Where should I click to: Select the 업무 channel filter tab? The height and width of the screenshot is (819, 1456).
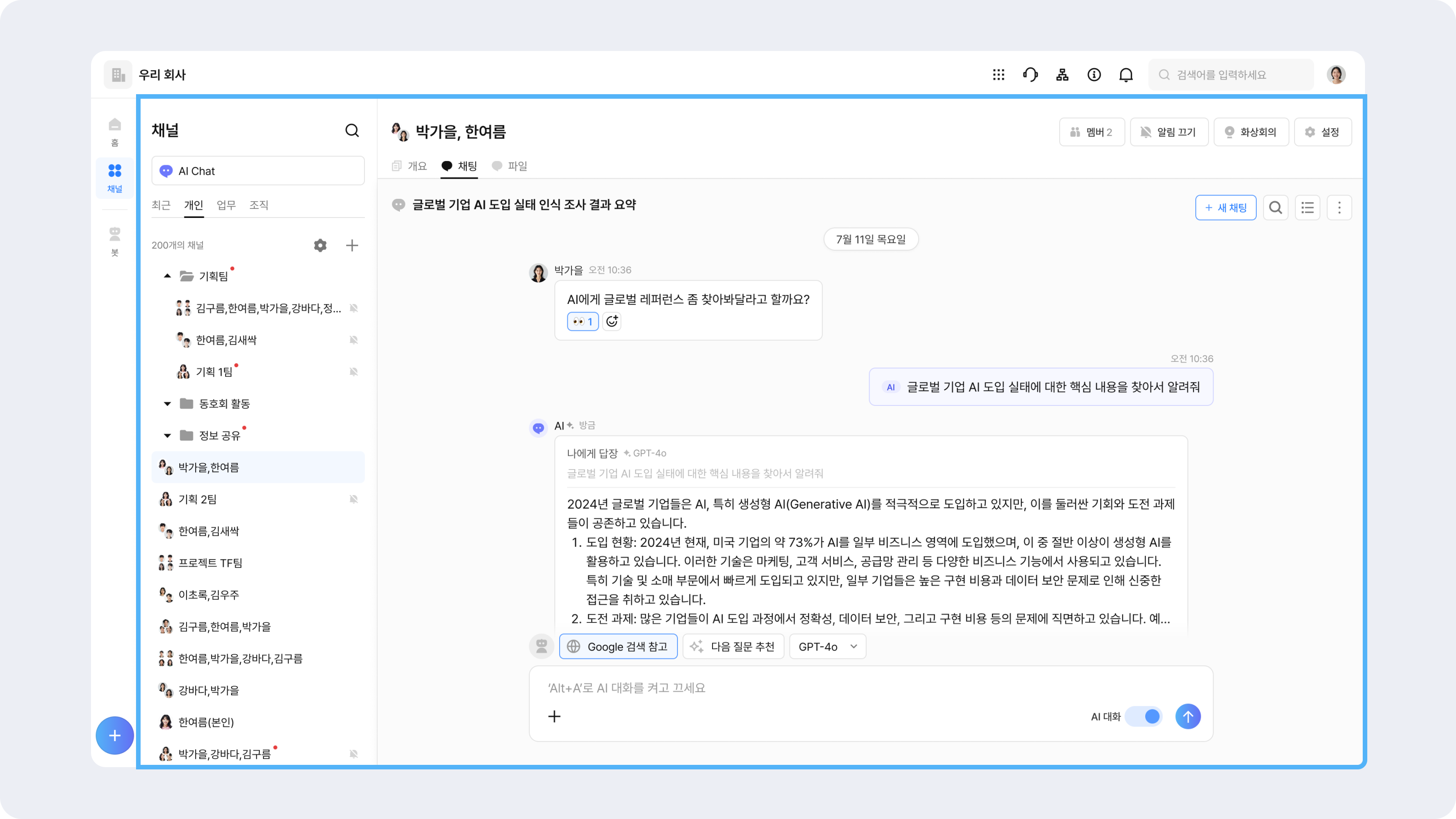coord(226,205)
